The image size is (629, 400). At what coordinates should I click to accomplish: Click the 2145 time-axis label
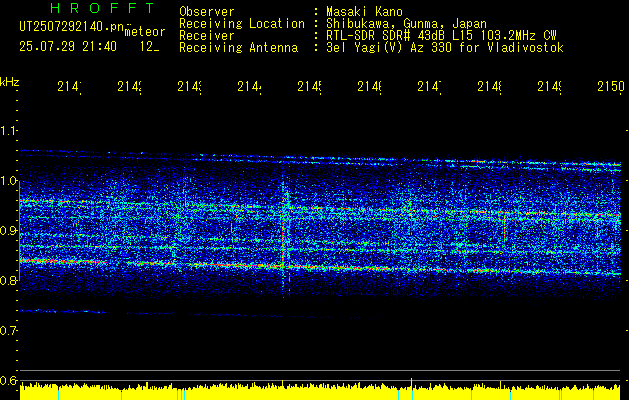[309, 87]
